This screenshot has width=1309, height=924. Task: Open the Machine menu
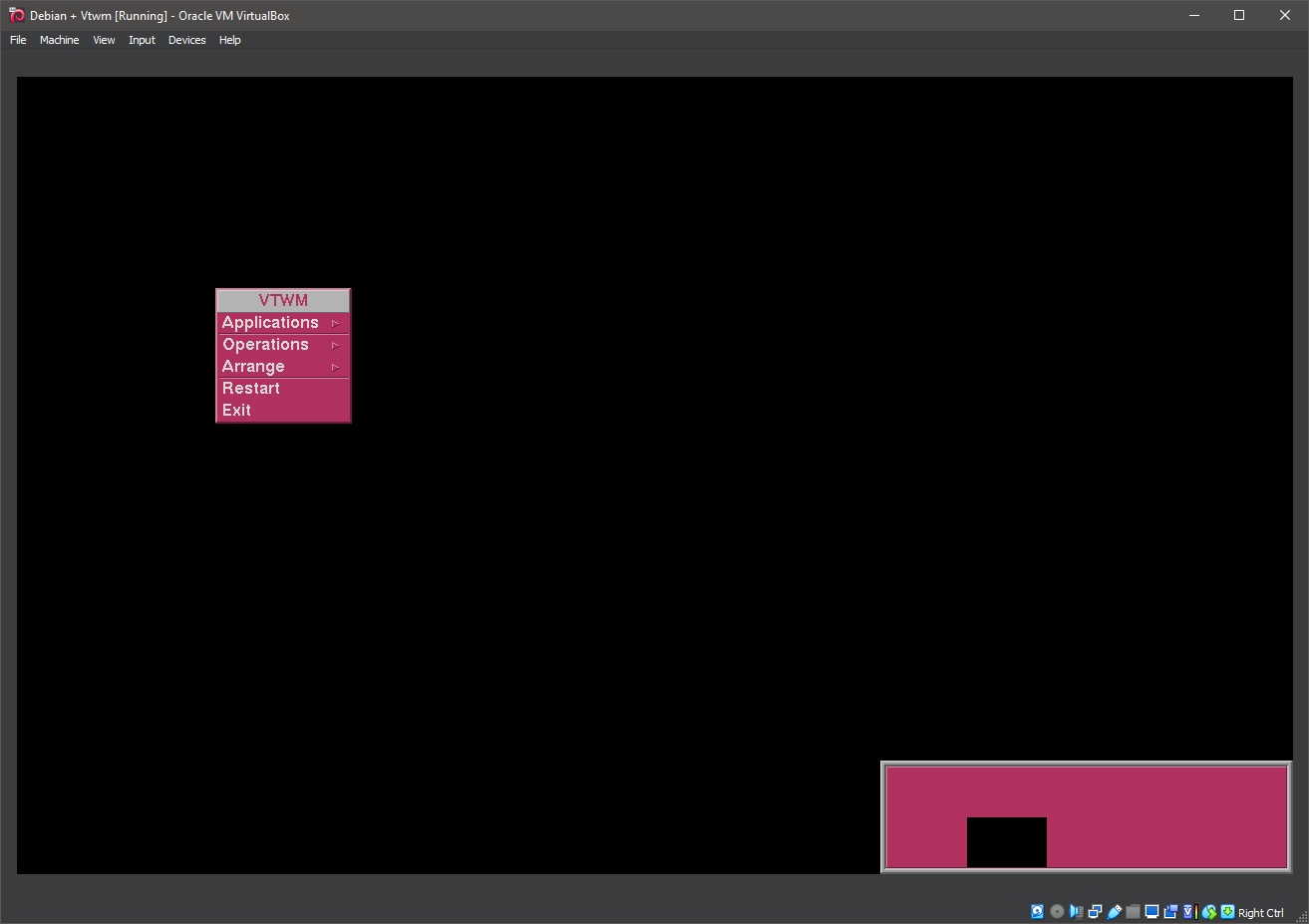59,40
